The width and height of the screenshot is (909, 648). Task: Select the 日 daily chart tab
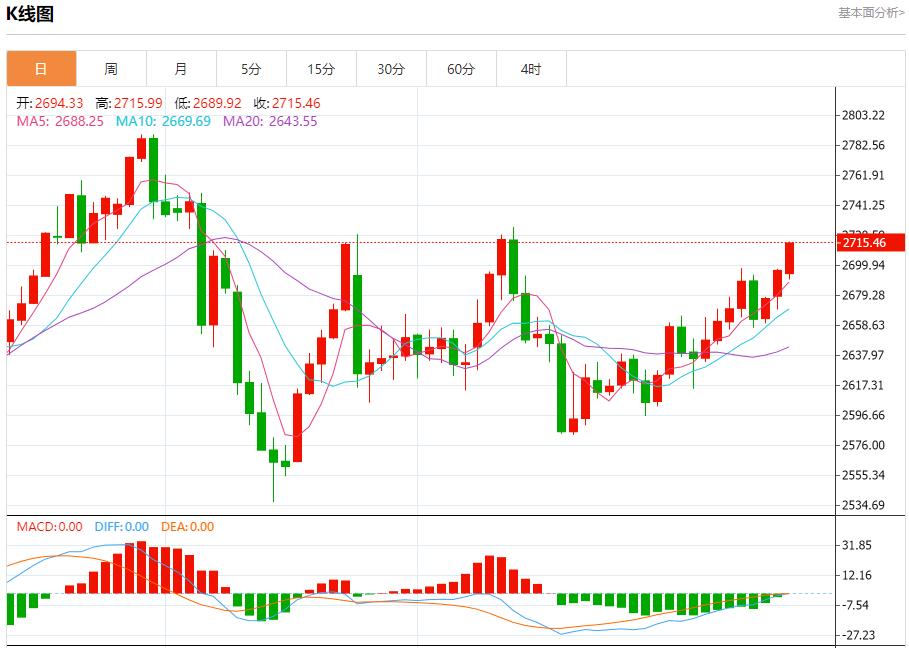click(x=41, y=69)
